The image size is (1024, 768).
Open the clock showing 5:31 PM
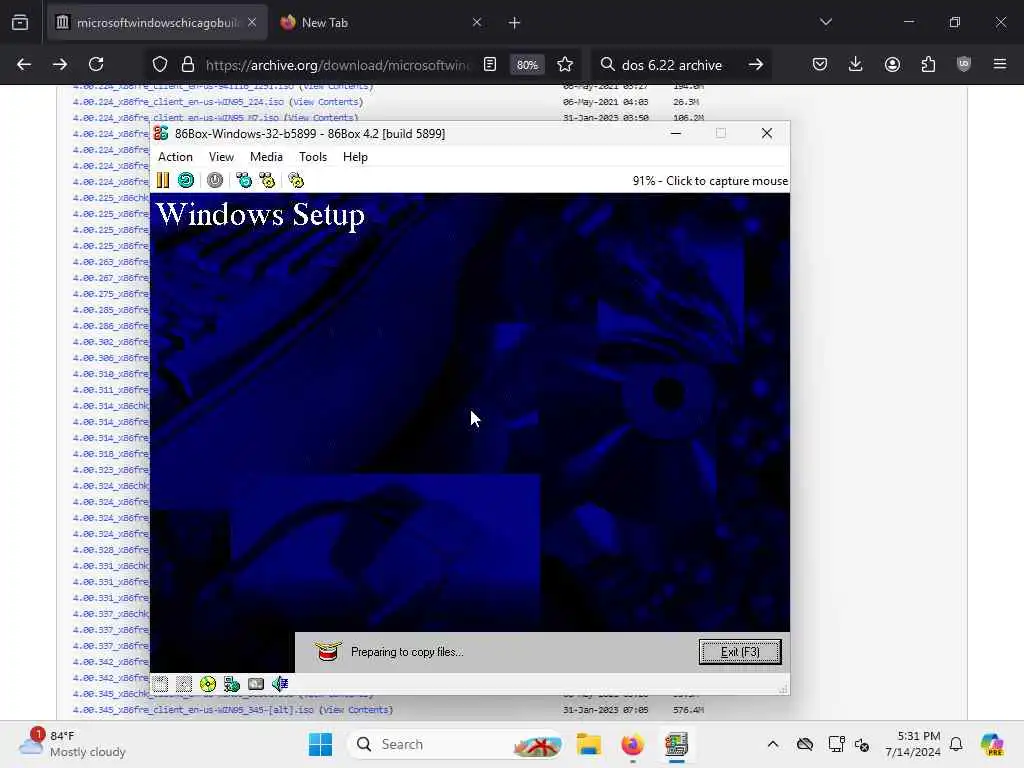click(x=913, y=744)
